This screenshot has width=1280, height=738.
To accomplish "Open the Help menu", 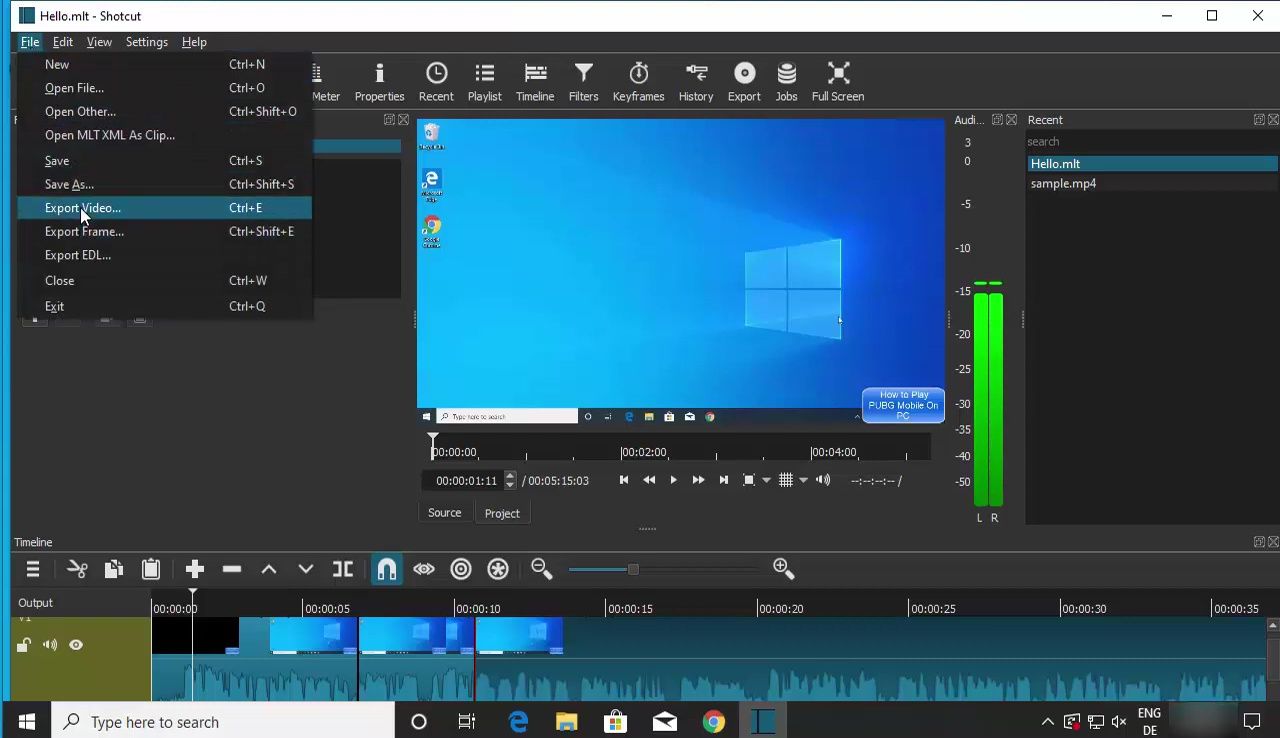I will coord(194,42).
